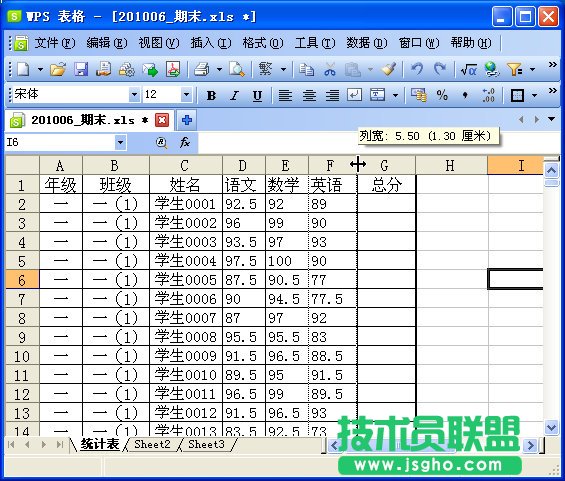Align cell text to the right
This screenshot has height=481, width=565.
pos(332,96)
